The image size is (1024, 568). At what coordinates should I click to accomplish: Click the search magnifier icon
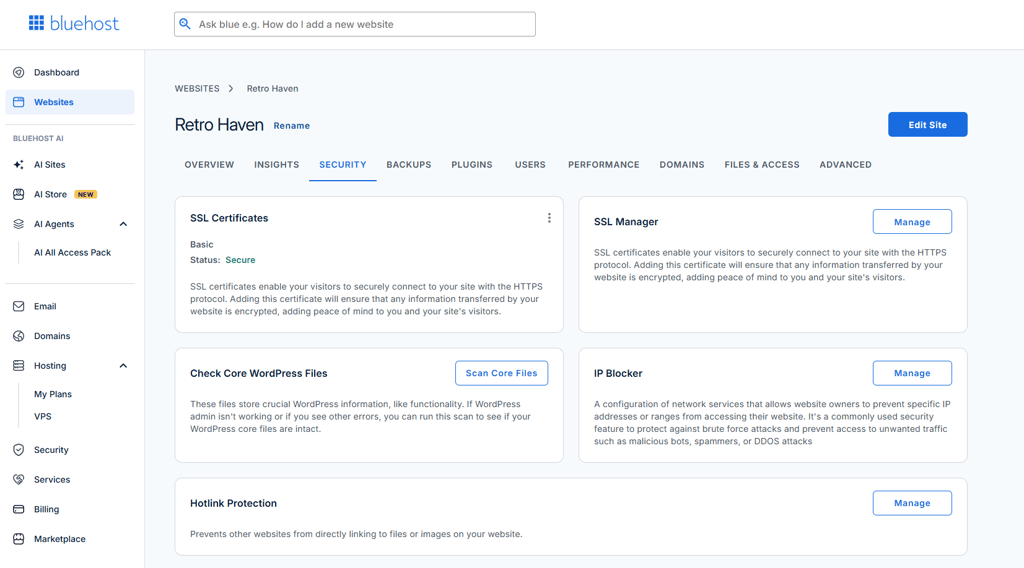(185, 24)
